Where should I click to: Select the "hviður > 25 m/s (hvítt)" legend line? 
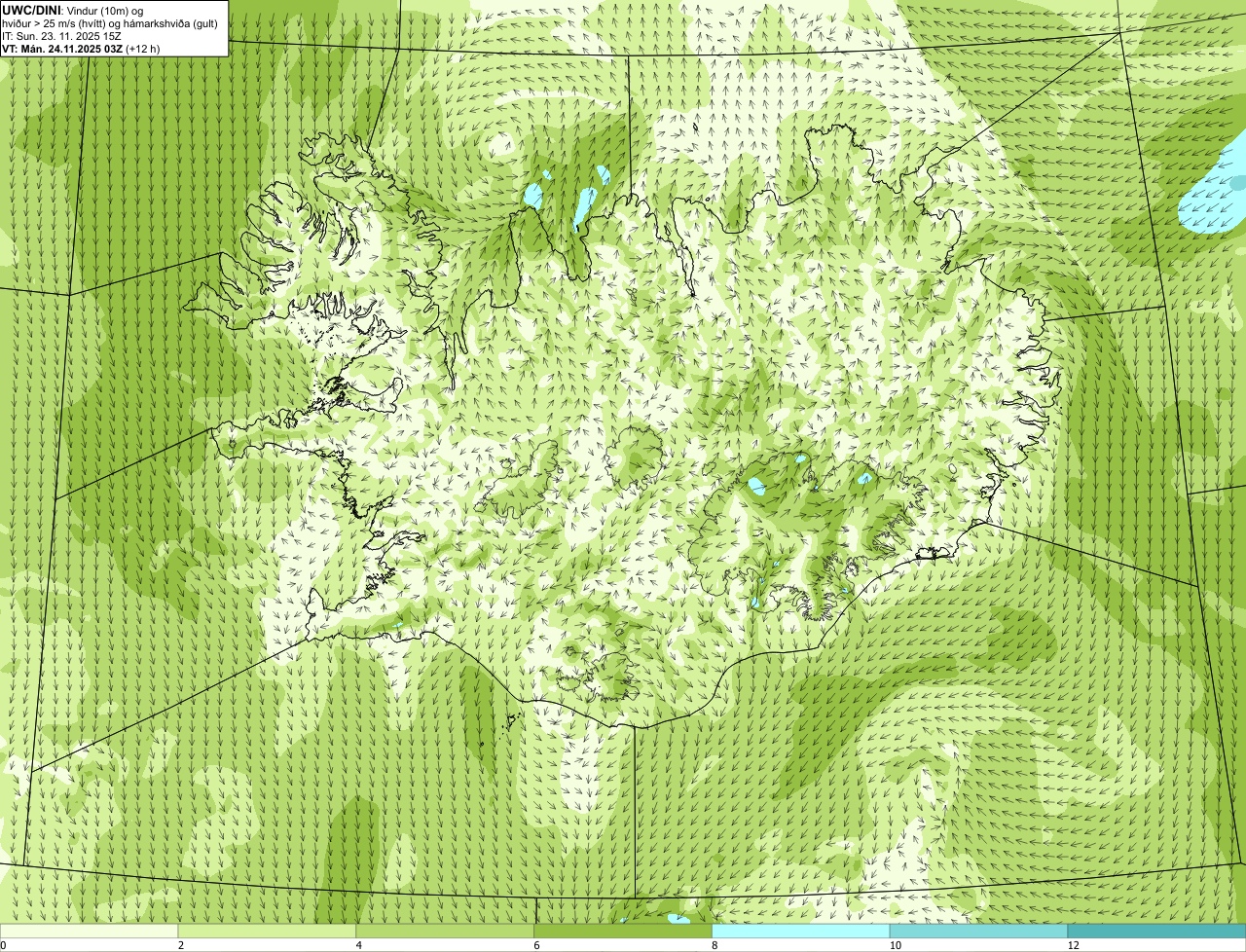(110, 22)
